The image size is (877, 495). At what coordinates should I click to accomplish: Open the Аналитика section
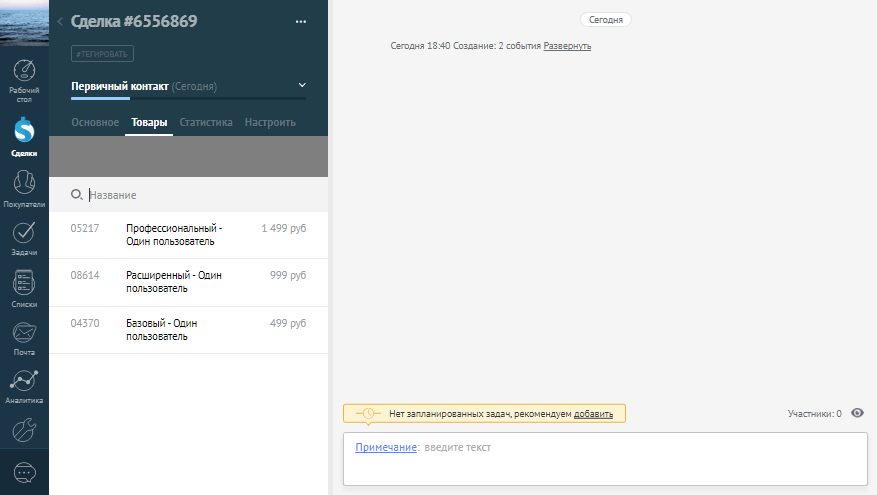(x=24, y=385)
